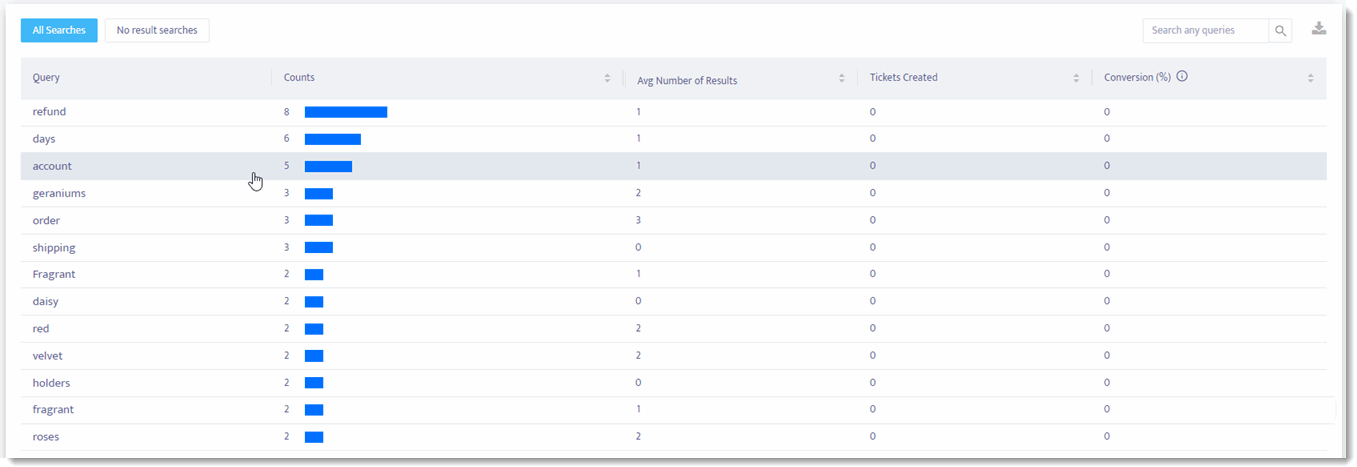Click avg results value 3 for order
Image resolution: width=1357 pixels, height=467 pixels.
(x=638, y=220)
